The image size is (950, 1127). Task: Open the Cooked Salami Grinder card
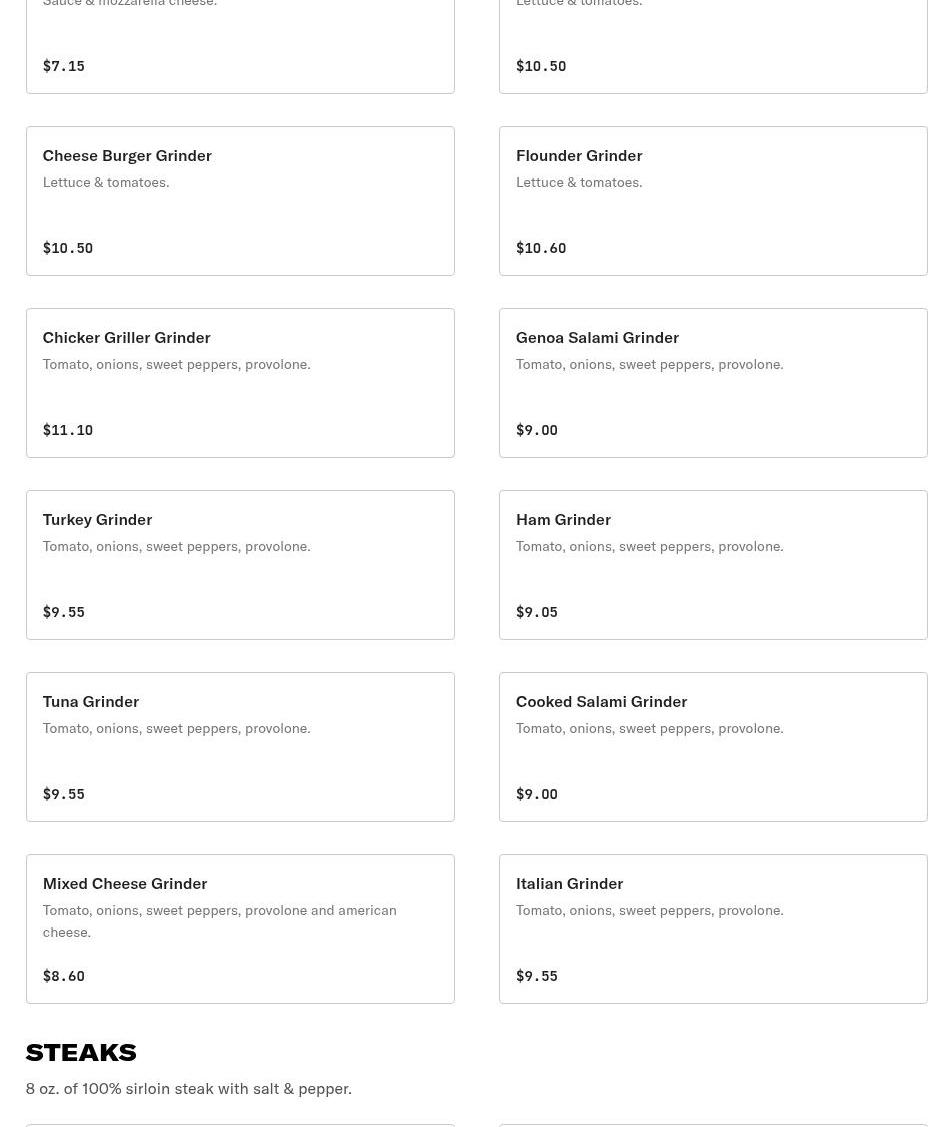tap(713, 747)
